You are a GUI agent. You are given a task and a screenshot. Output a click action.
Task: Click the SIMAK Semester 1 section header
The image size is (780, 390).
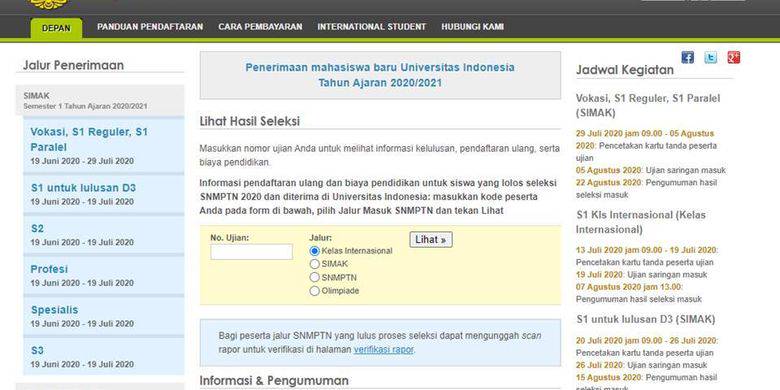point(100,100)
